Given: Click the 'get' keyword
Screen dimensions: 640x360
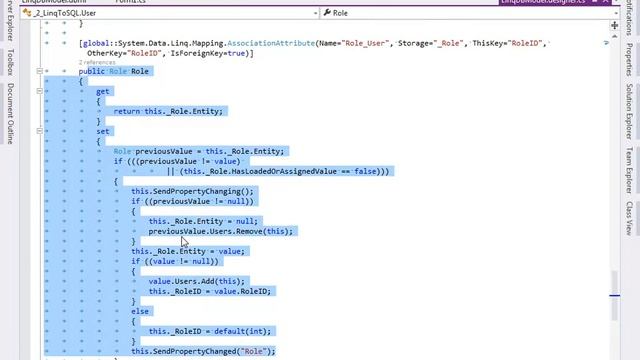Looking at the screenshot, I should 102,91.
